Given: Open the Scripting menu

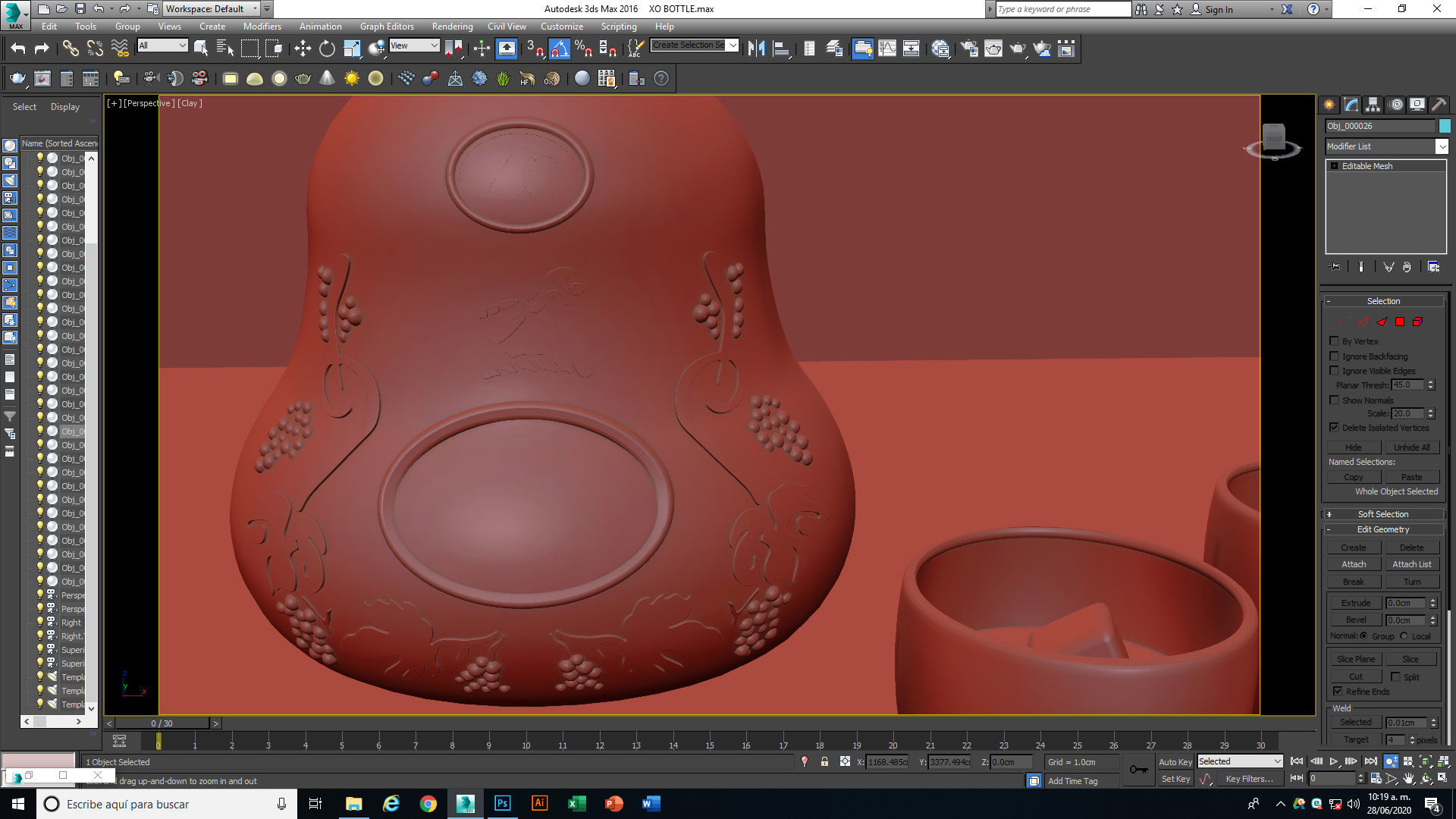Looking at the screenshot, I should click(x=619, y=27).
